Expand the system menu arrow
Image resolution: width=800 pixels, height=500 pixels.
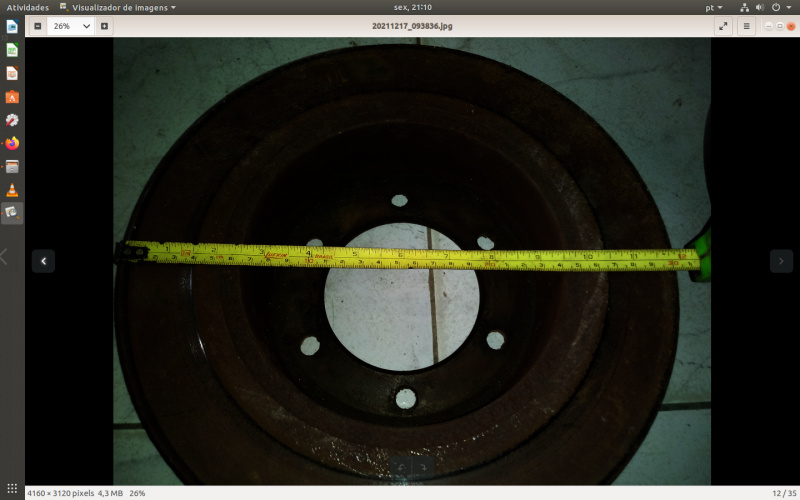(x=789, y=7)
